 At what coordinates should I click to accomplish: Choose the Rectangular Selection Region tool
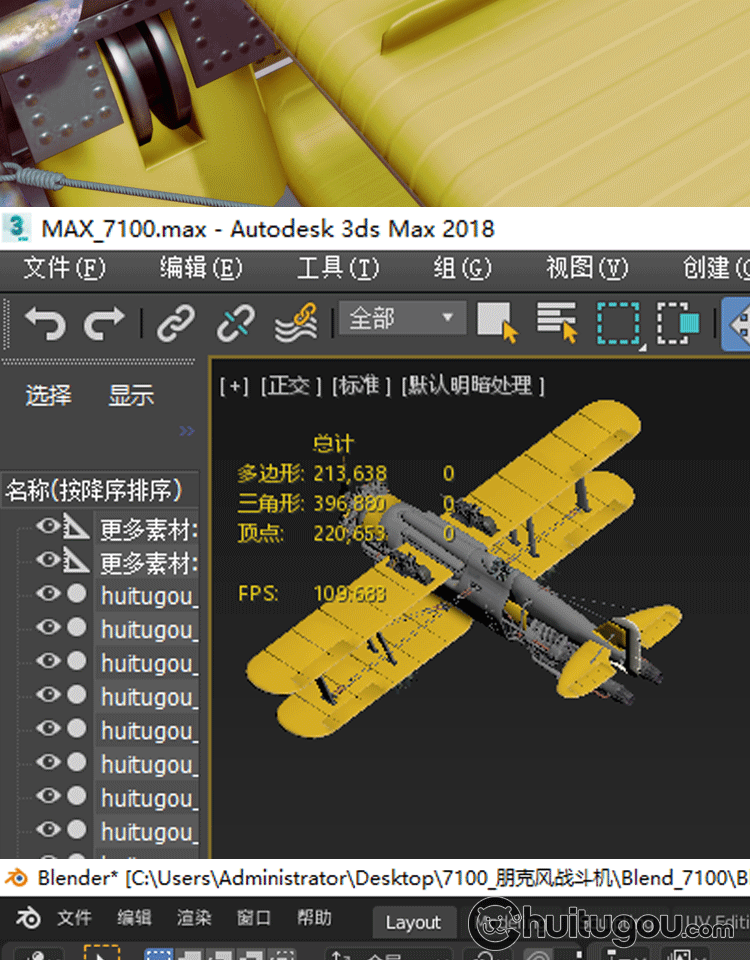[x=619, y=323]
